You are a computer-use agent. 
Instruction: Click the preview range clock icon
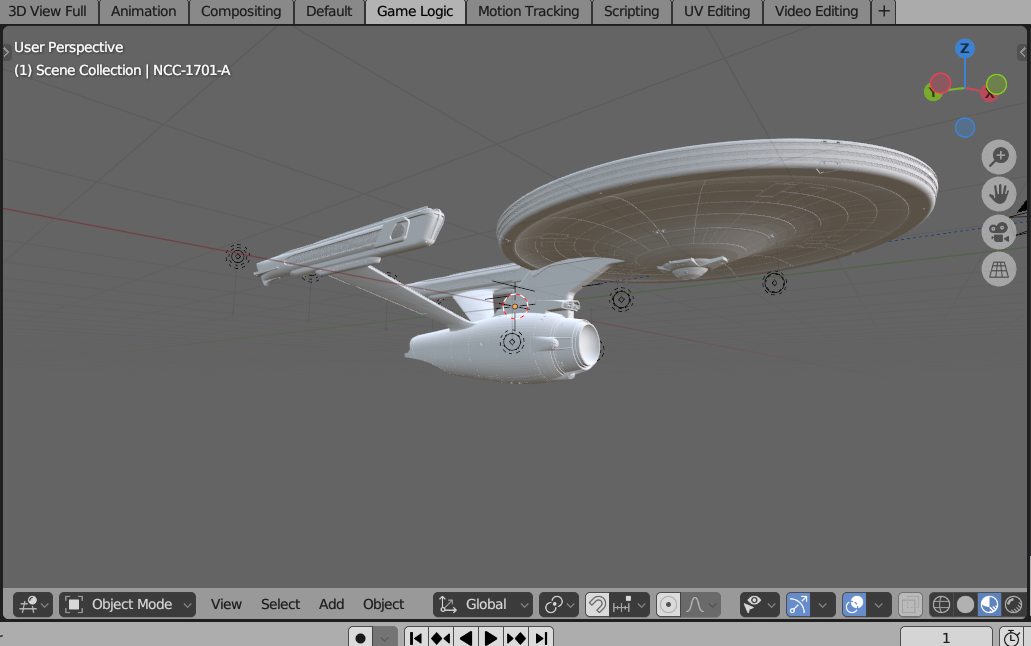point(1011,637)
